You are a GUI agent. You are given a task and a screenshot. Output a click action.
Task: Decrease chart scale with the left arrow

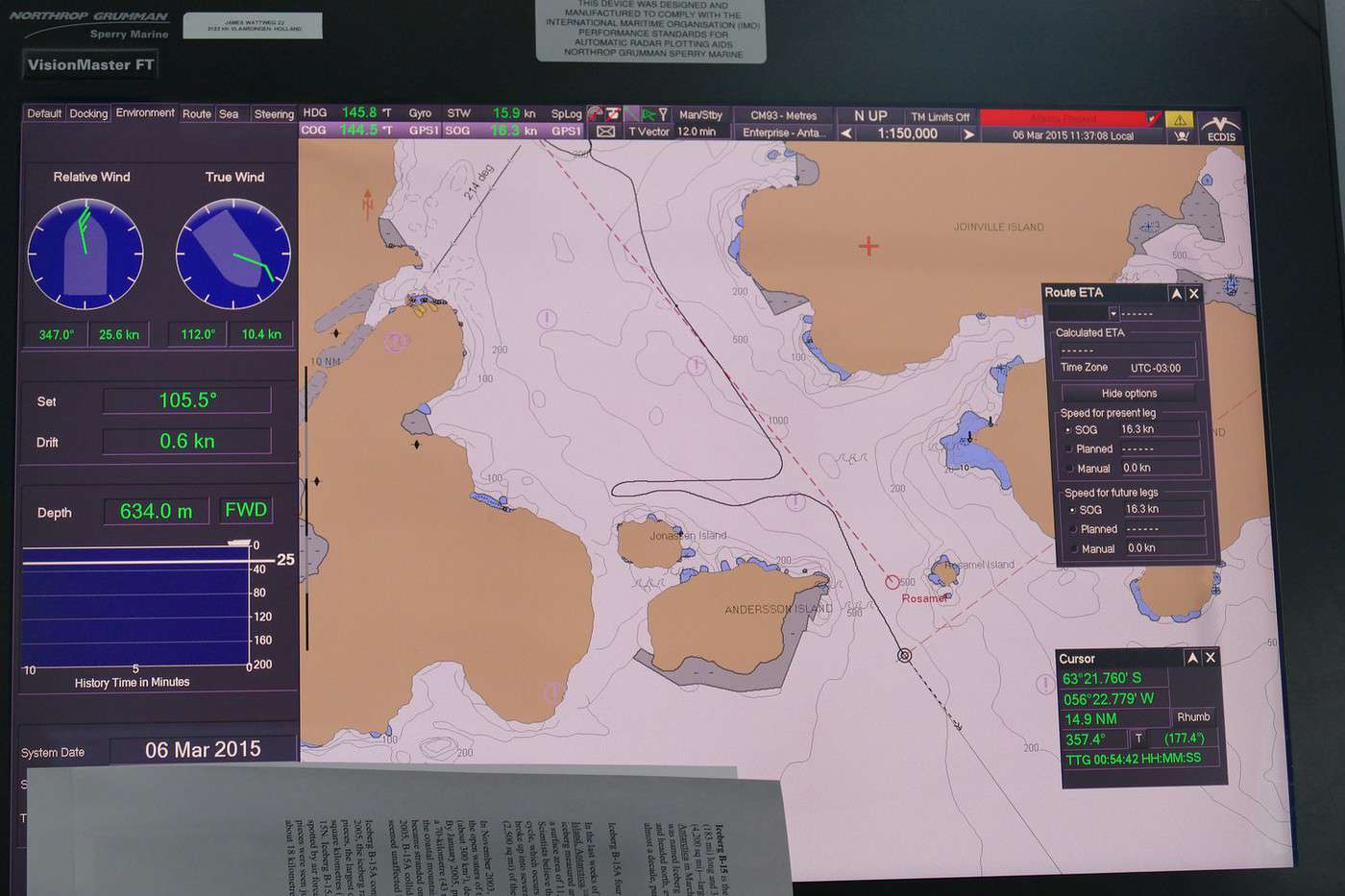click(846, 133)
